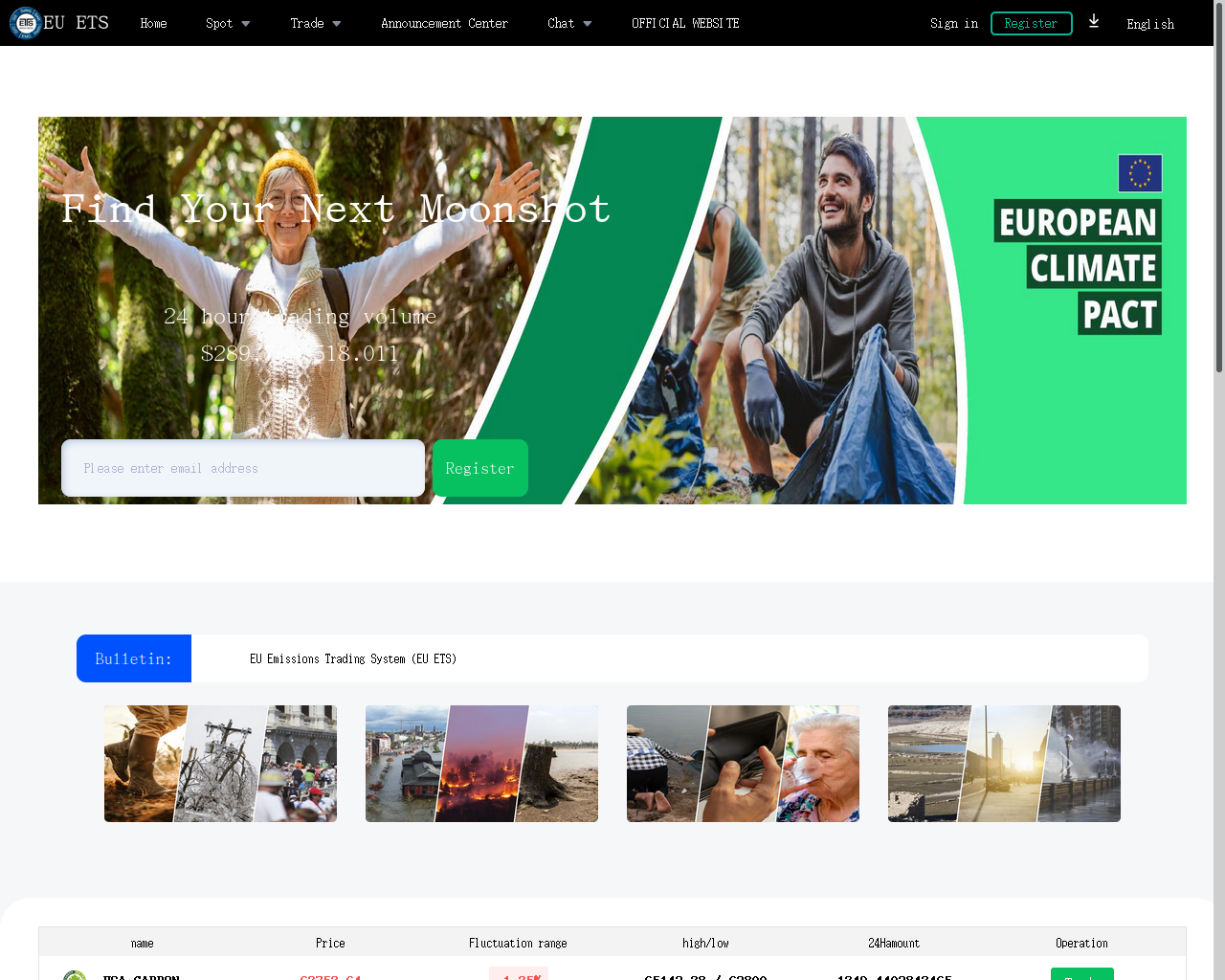Click the 'Operation' column header
The width and height of the screenshot is (1225, 980).
pyautogui.click(x=1081, y=943)
